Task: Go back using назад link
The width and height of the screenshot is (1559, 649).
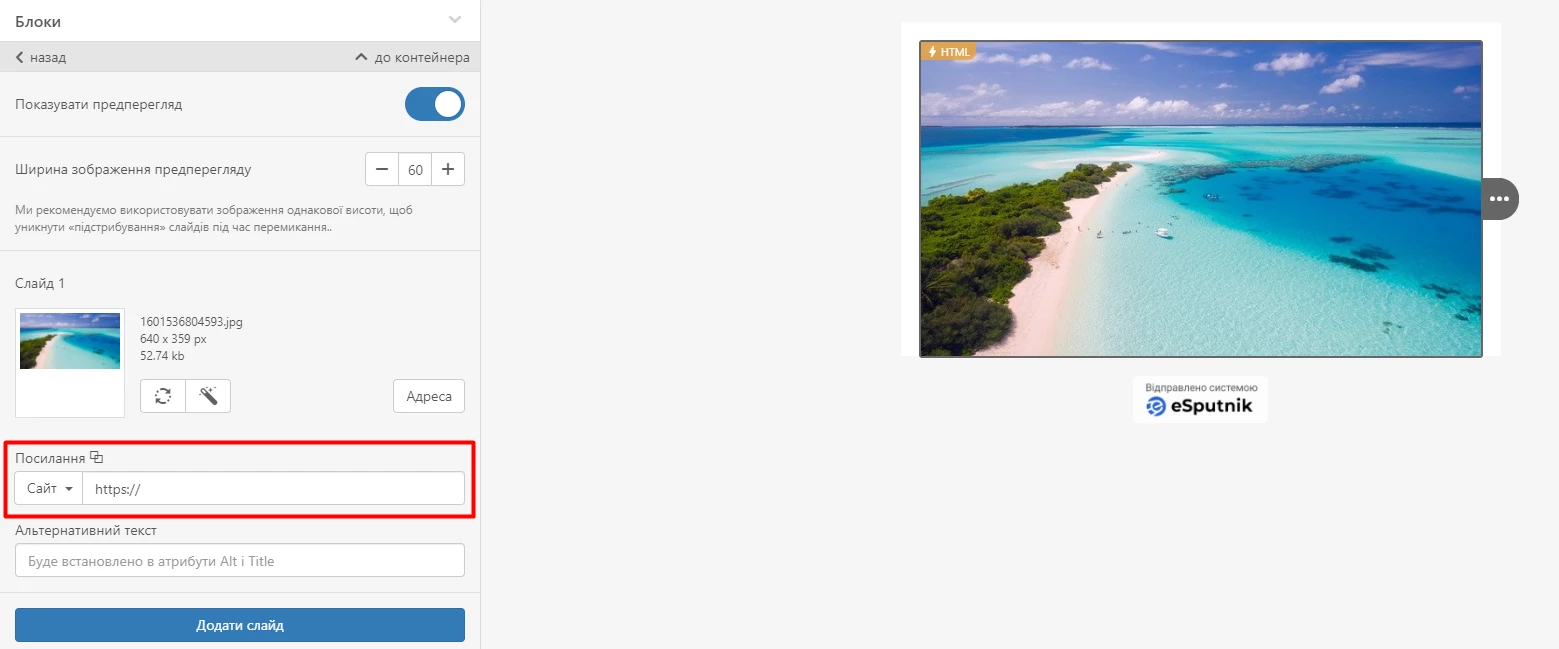Action: (x=41, y=57)
